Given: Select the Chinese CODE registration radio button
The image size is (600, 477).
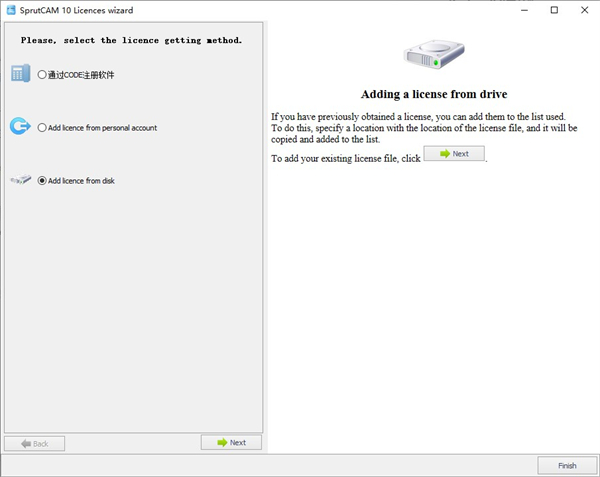Looking at the screenshot, I should coord(42,75).
